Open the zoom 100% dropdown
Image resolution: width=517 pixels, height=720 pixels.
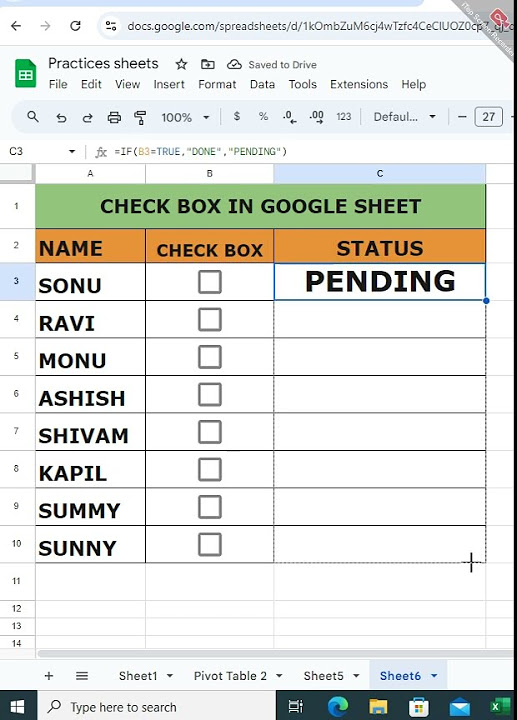[185, 118]
